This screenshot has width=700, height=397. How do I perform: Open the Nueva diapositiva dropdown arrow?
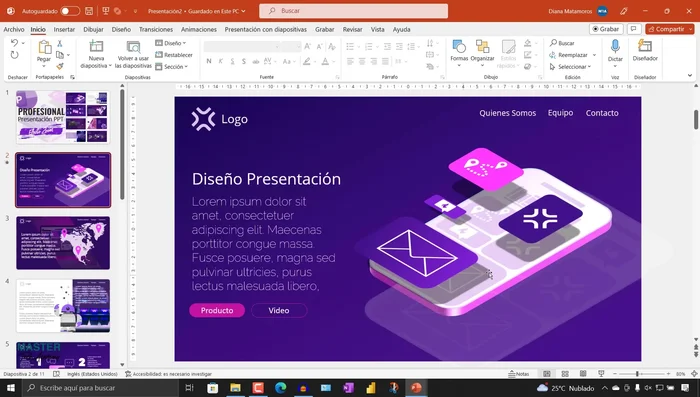(110, 66)
